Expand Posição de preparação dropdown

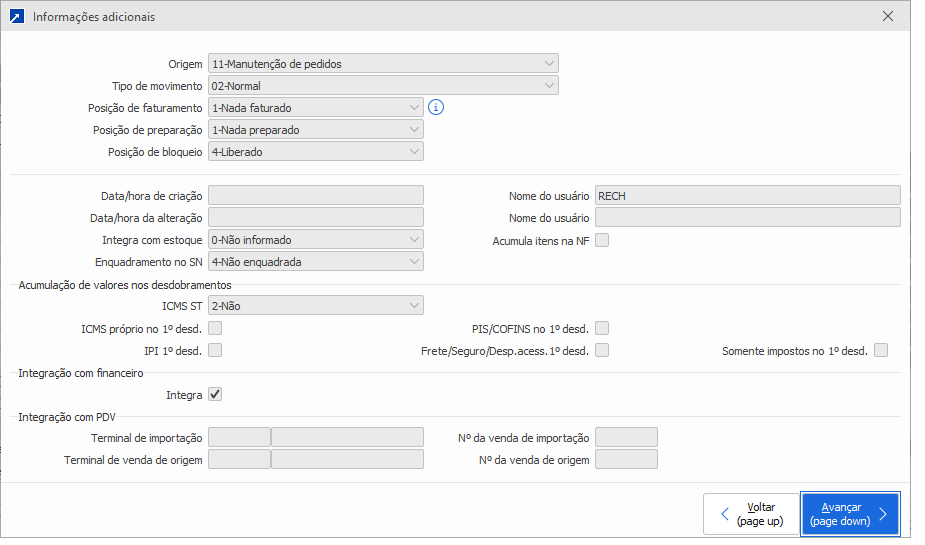(315, 130)
